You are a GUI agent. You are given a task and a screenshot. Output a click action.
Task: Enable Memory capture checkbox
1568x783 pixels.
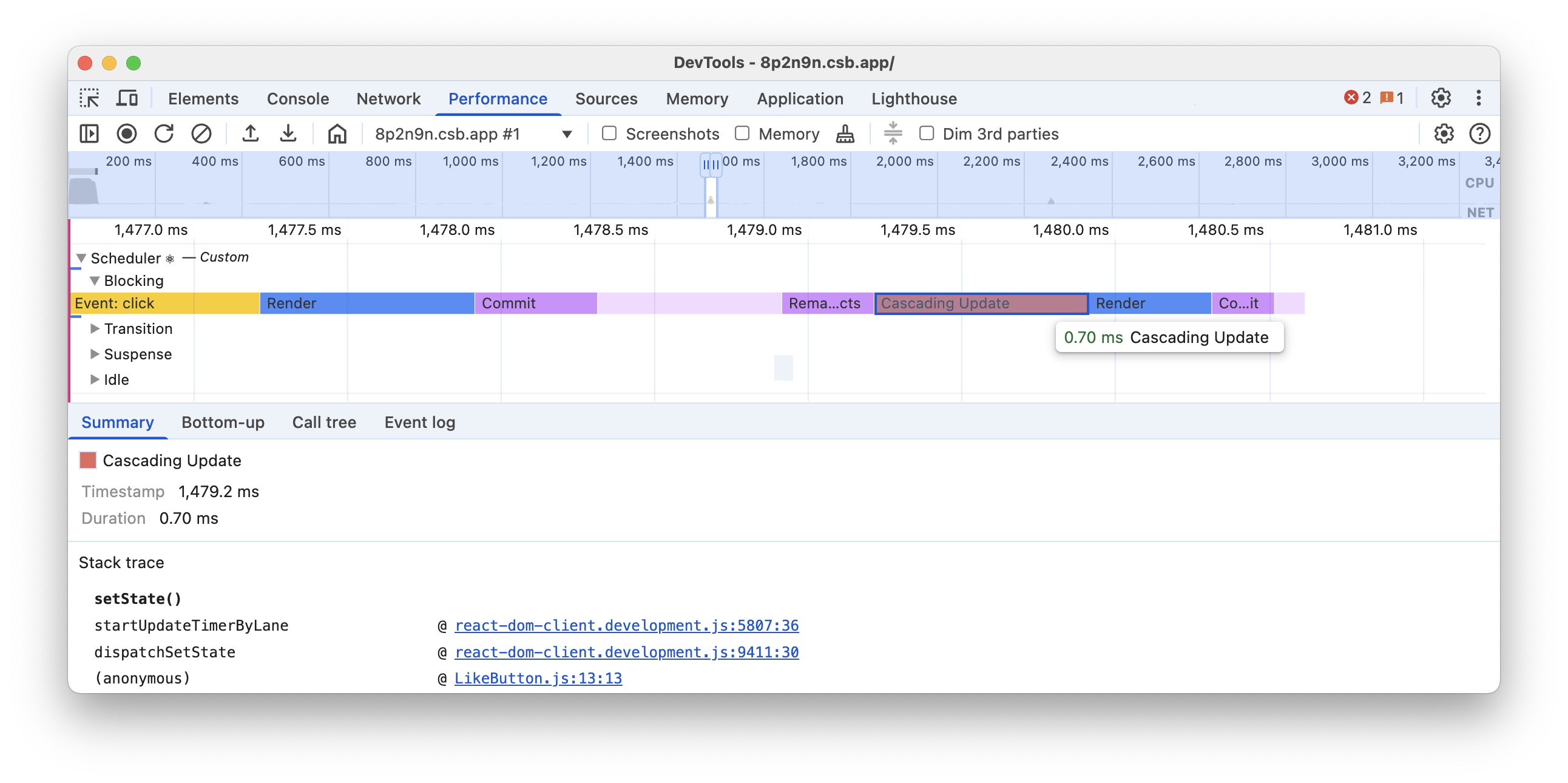coord(743,133)
